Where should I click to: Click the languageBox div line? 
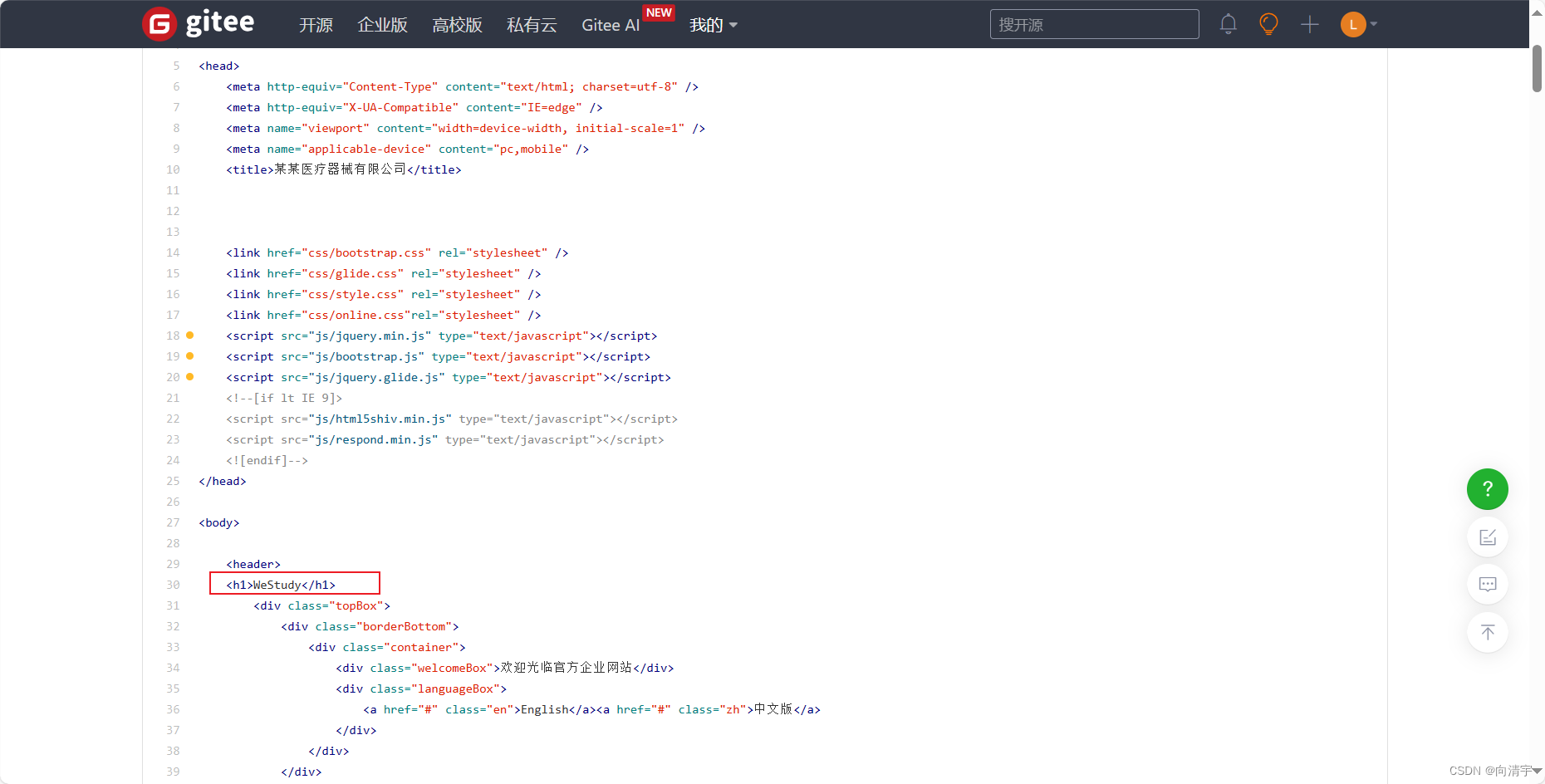pyautogui.click(x=421, y=688)
